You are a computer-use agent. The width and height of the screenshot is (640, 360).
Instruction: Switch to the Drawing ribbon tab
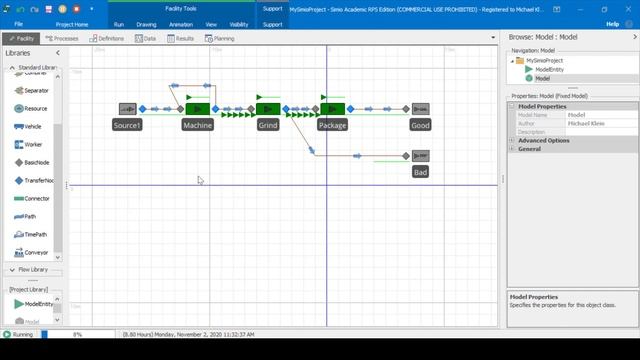click(146, 24)
